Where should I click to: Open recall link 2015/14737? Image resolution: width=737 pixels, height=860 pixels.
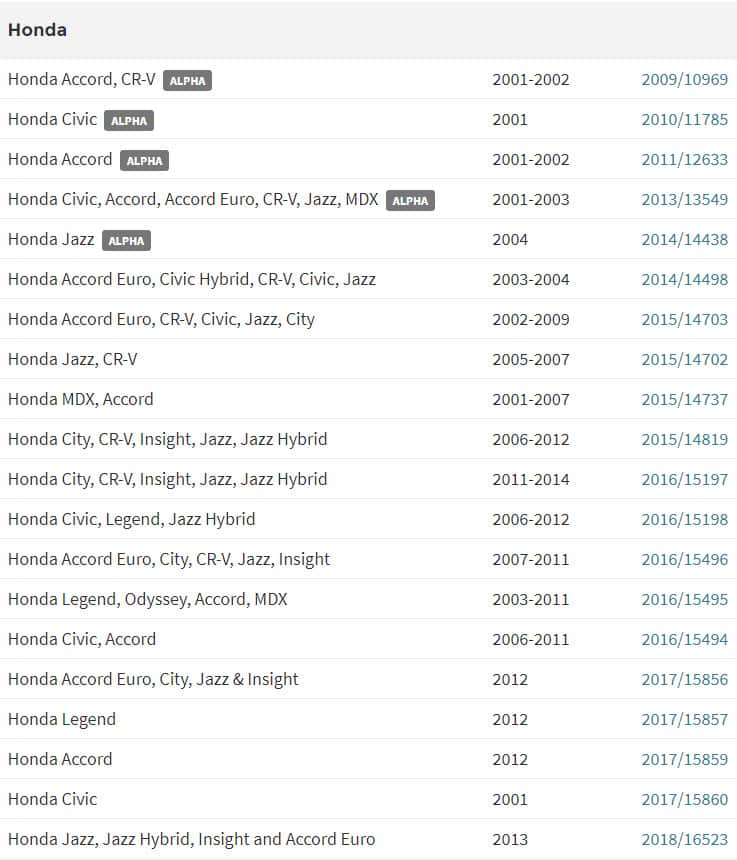684,400
